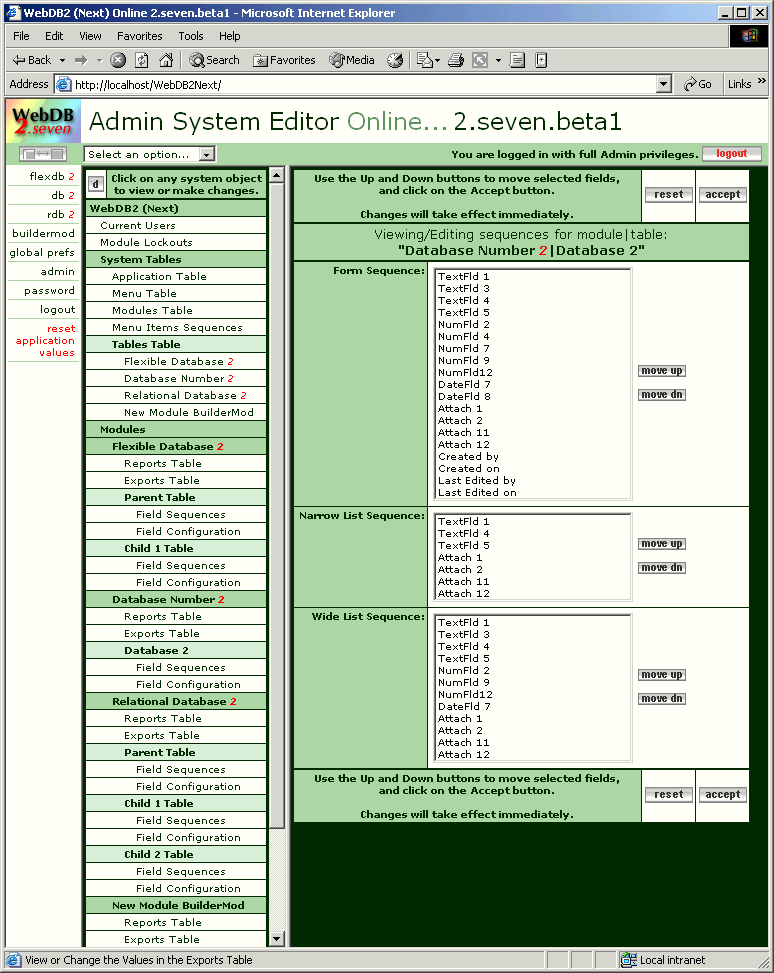Click the Discuss toolbar icon
Image resolution: width=774 pixels, height=973 pixels.
517,60
